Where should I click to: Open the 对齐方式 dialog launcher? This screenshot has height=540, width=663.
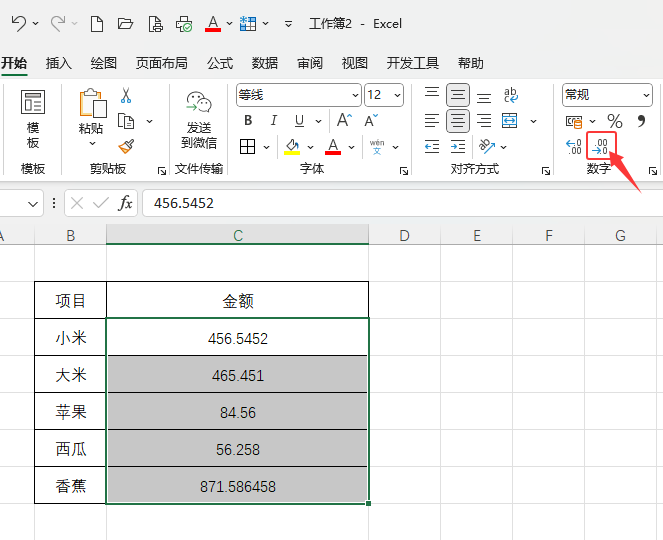click(x=546, y=171)
